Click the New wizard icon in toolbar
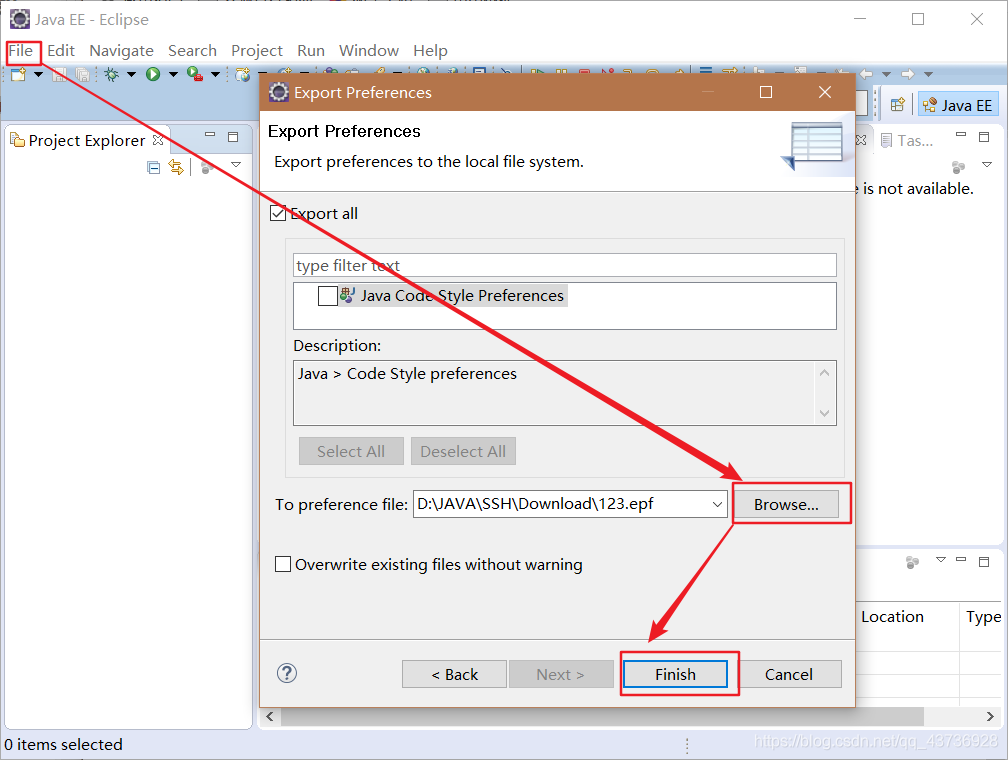 (x=19, y=75)
